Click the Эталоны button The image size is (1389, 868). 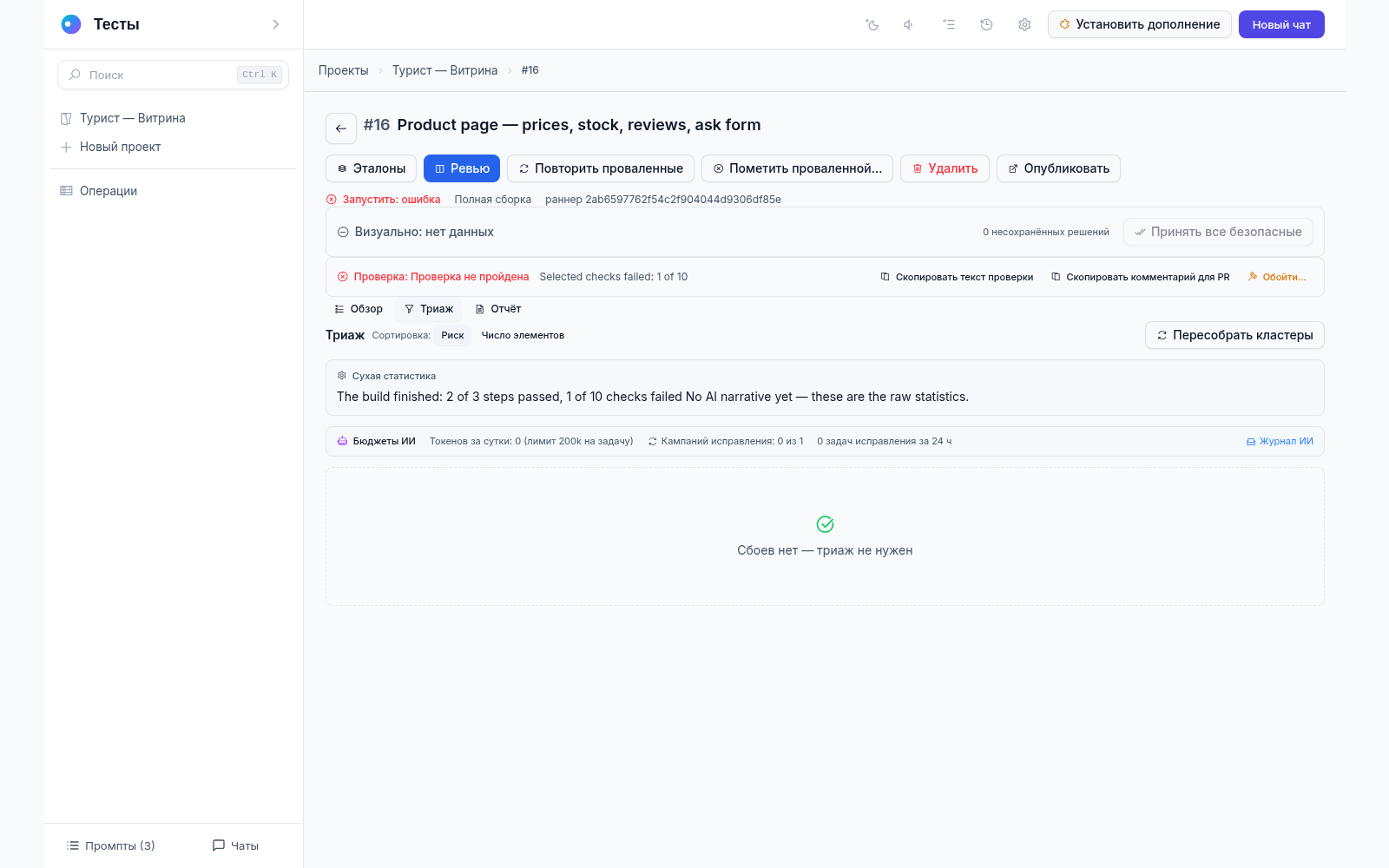click(x=371, y=168)
